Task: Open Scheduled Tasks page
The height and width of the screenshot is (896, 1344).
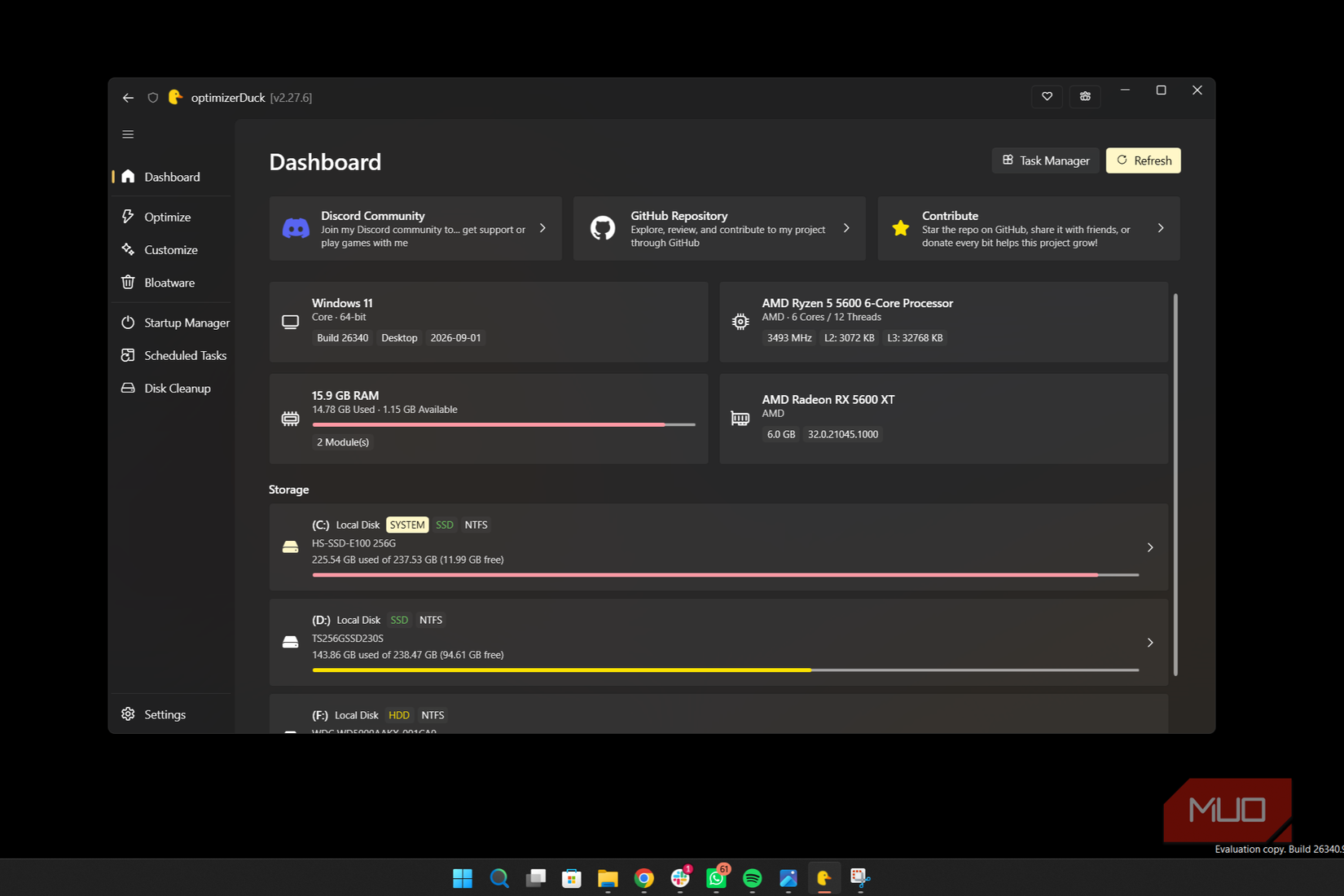Action: (172, 356)
